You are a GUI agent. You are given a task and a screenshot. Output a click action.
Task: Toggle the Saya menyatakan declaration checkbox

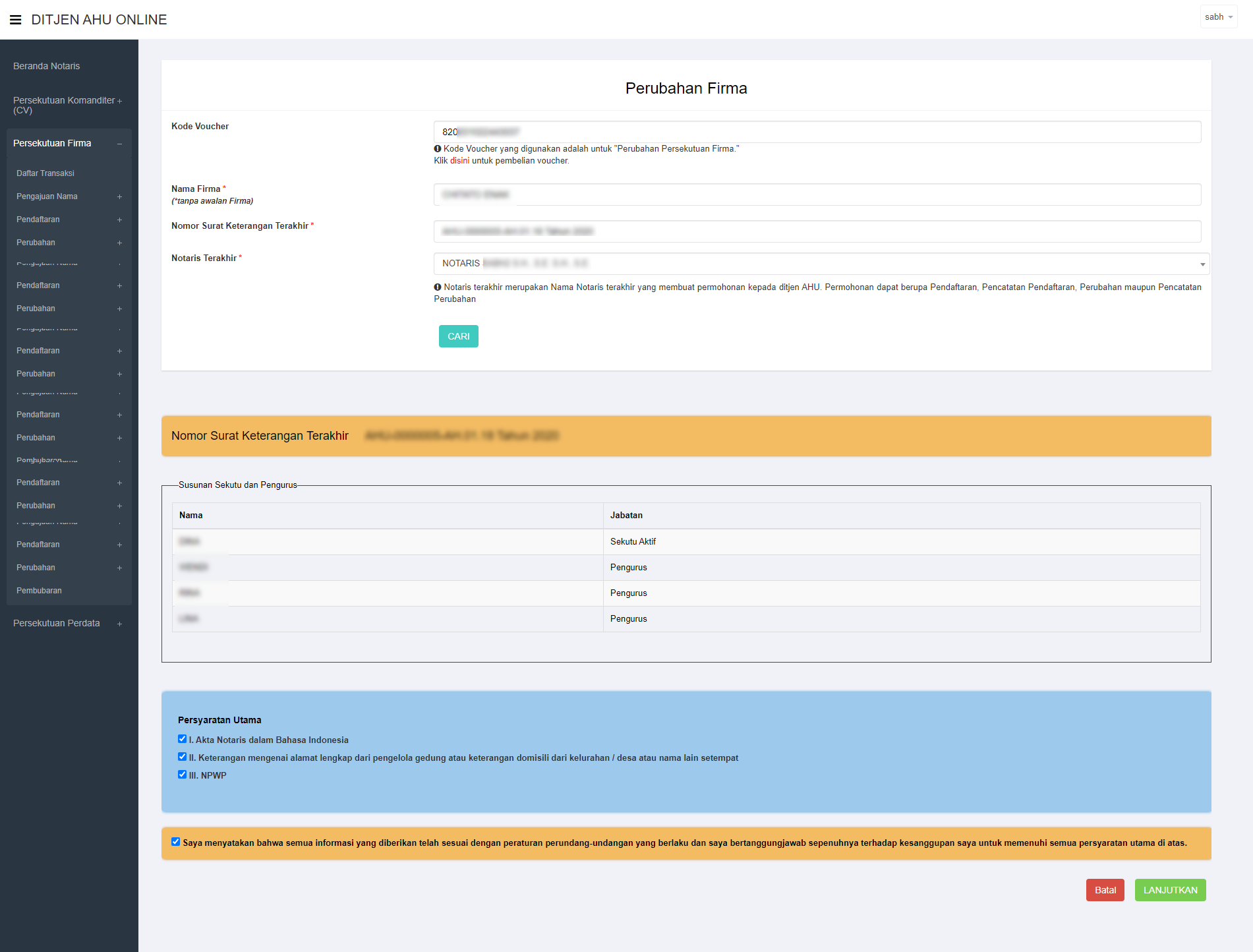click(175, 842)
